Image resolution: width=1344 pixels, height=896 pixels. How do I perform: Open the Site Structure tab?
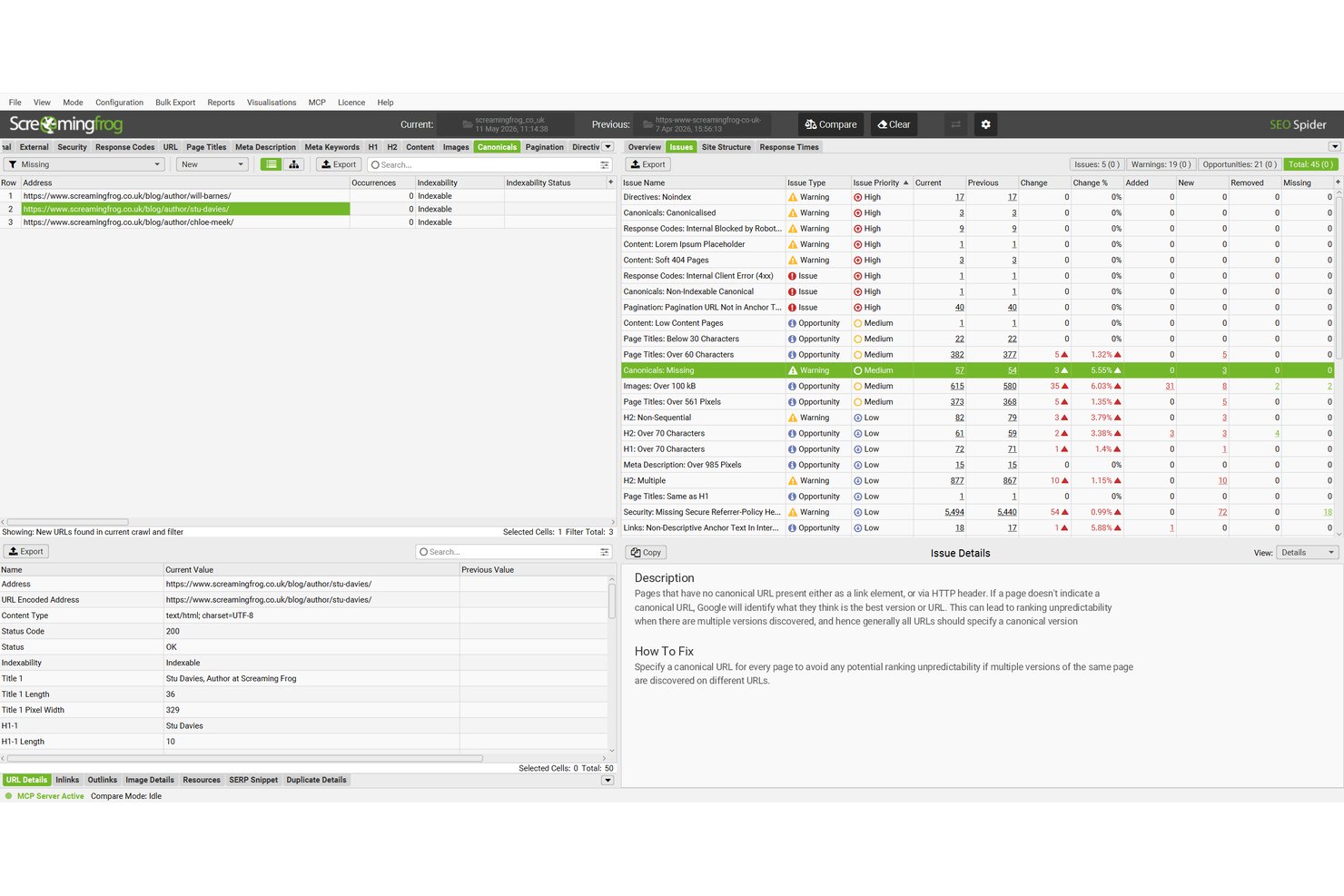point(726,147)
